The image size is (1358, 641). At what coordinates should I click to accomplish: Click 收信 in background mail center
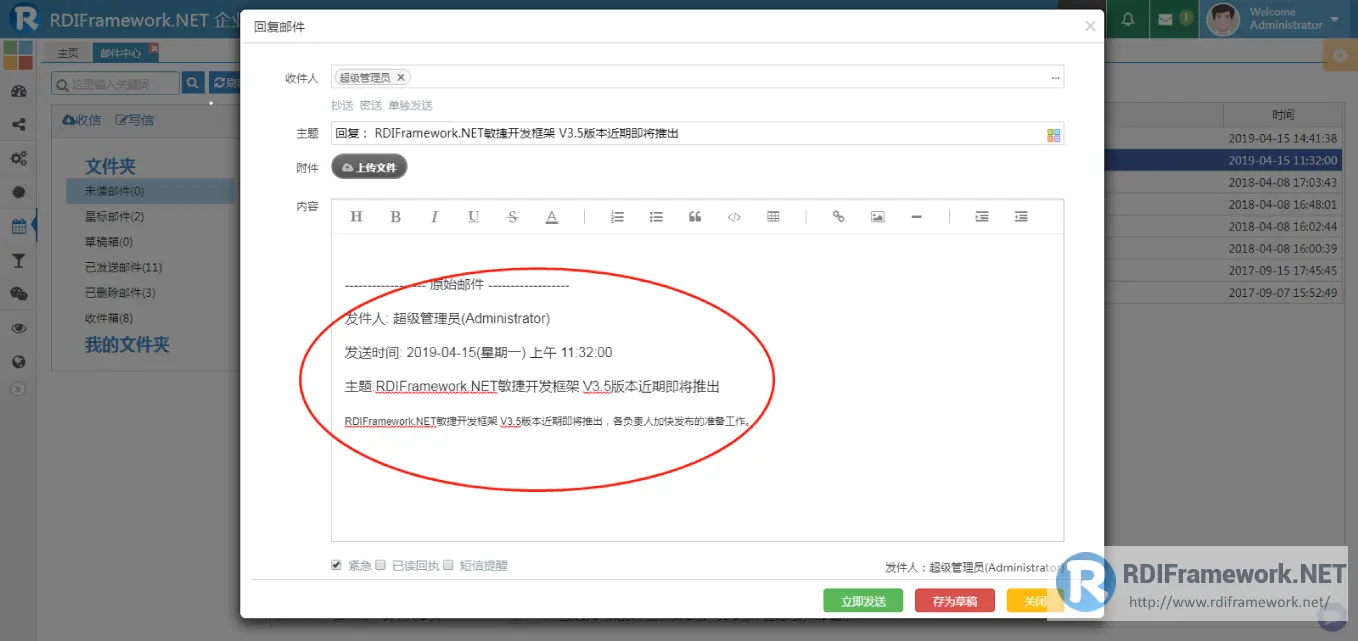(82, 120)
